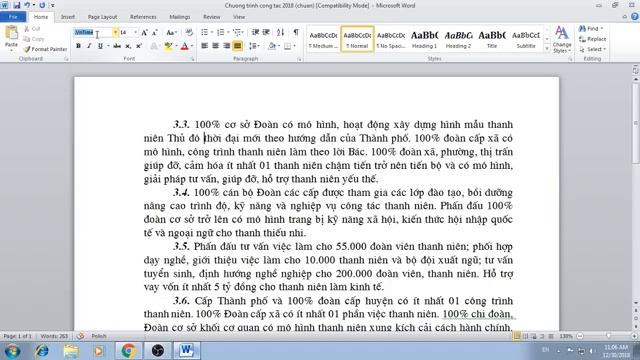
Task: Open Windows Start menu
Action: coord(12,351)
